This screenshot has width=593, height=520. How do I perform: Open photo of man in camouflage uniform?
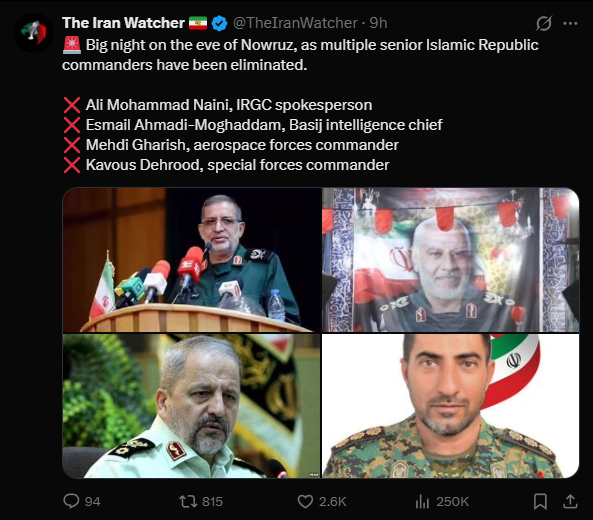pos(450,406)
